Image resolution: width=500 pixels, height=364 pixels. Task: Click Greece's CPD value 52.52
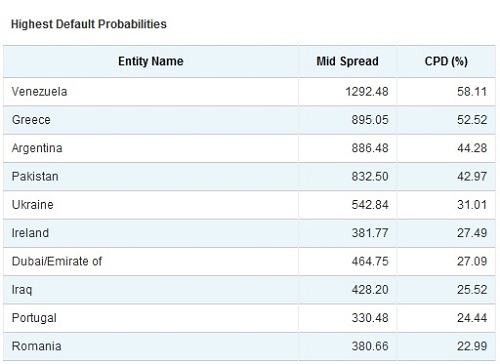tap(472, 120)
